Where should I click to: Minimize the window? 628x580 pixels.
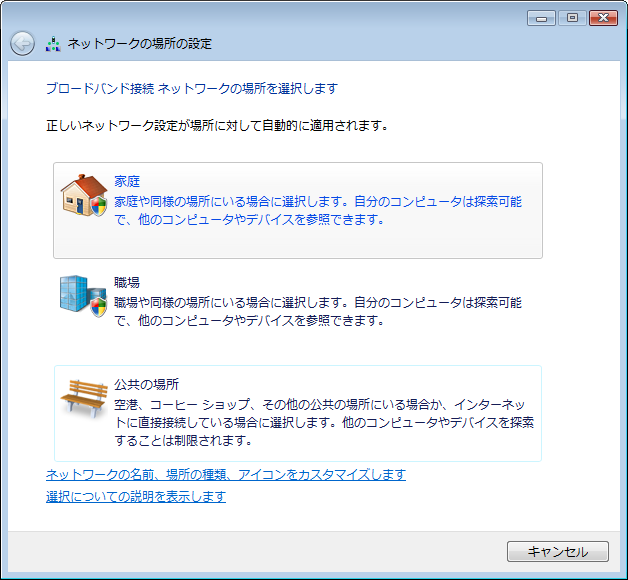pos(541,18)
